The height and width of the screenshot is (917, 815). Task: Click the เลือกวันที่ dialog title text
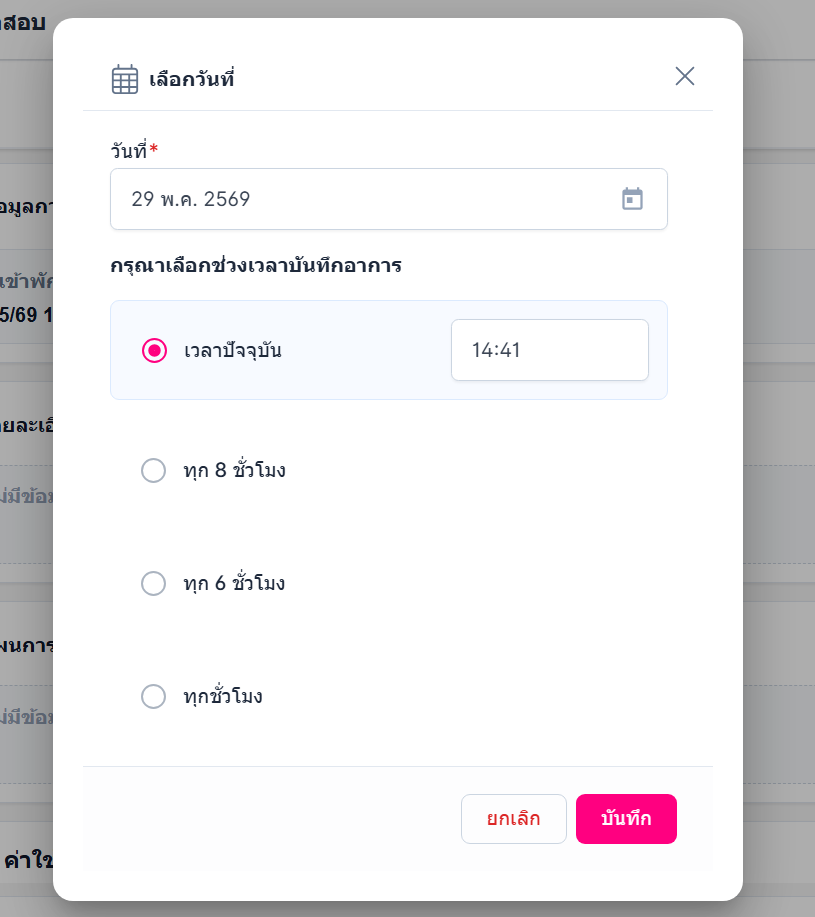click(192, 78)
